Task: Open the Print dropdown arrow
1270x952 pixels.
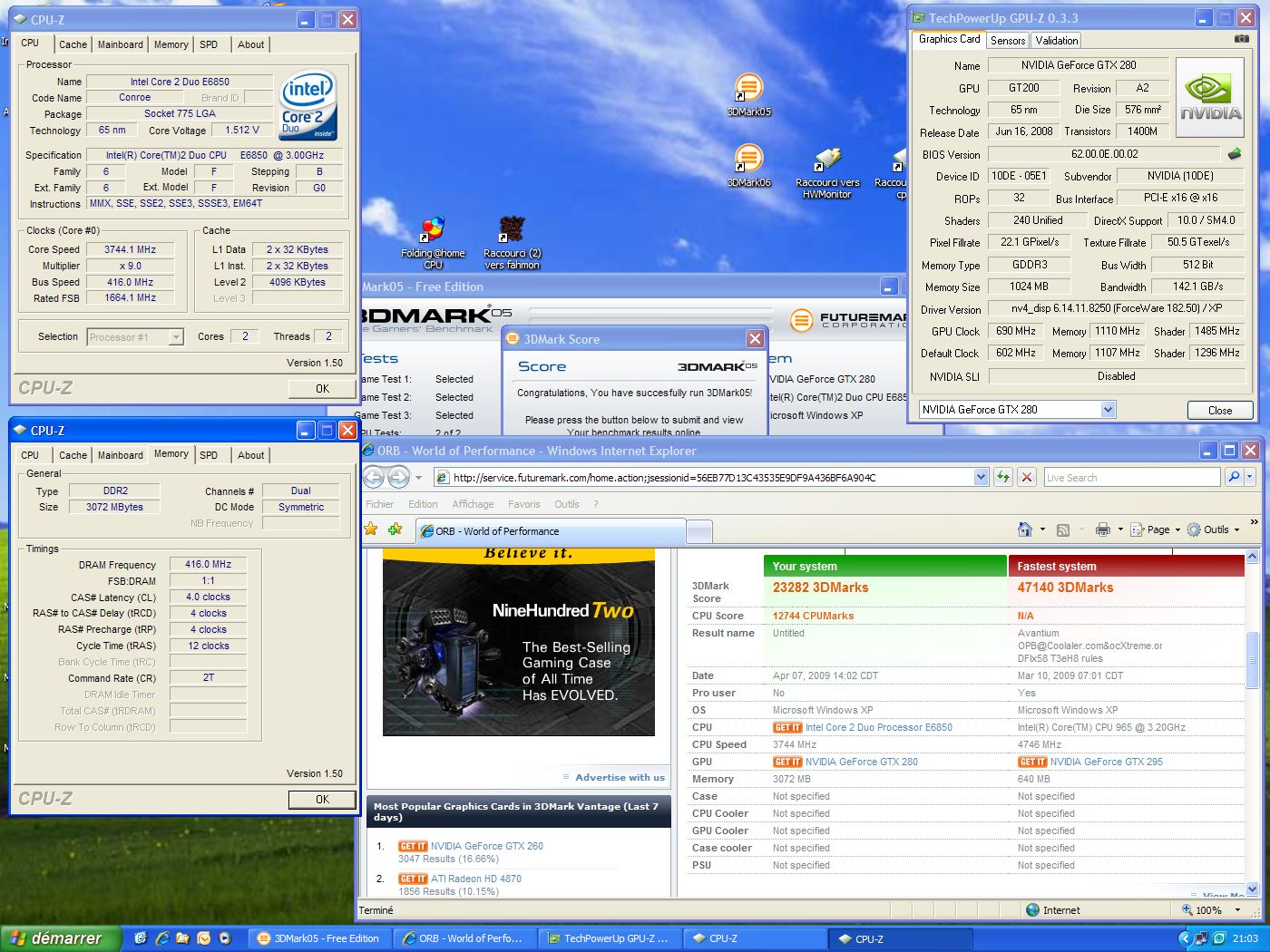Action: 1120,529
